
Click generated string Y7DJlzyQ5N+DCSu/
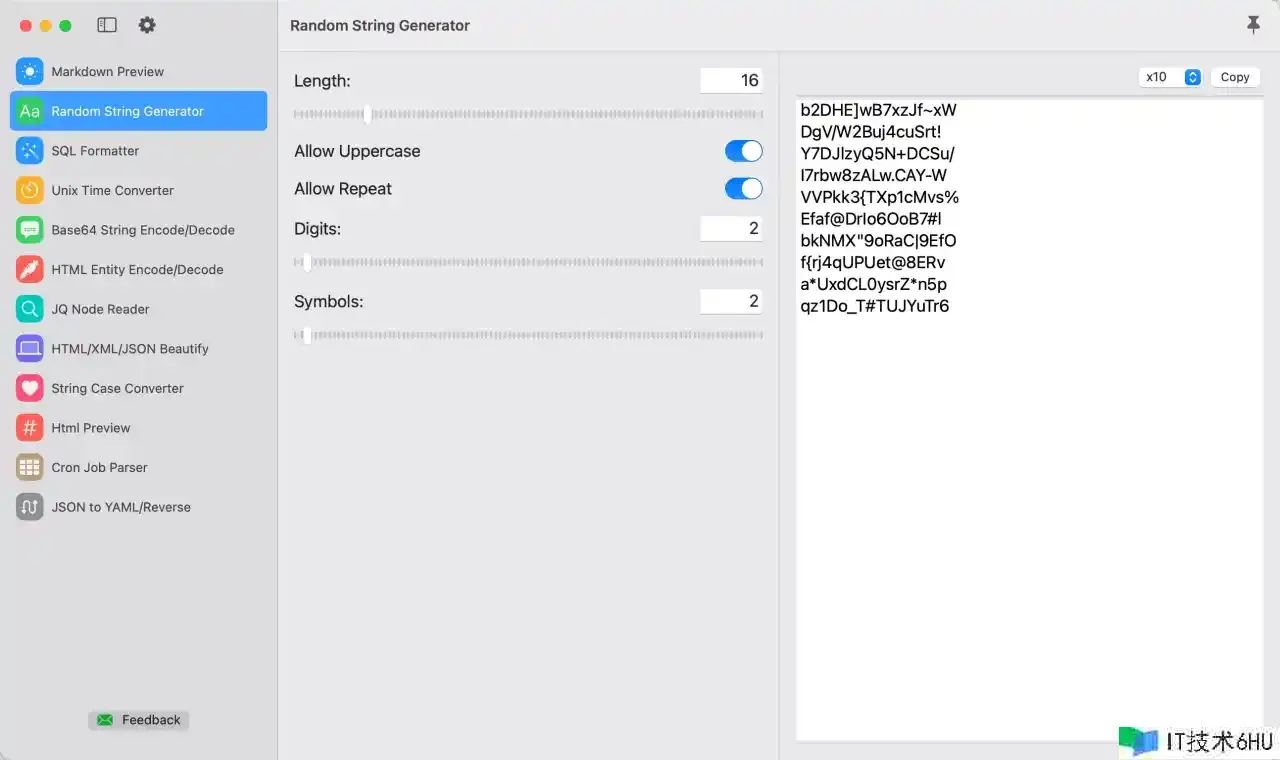tap(878, 153)
